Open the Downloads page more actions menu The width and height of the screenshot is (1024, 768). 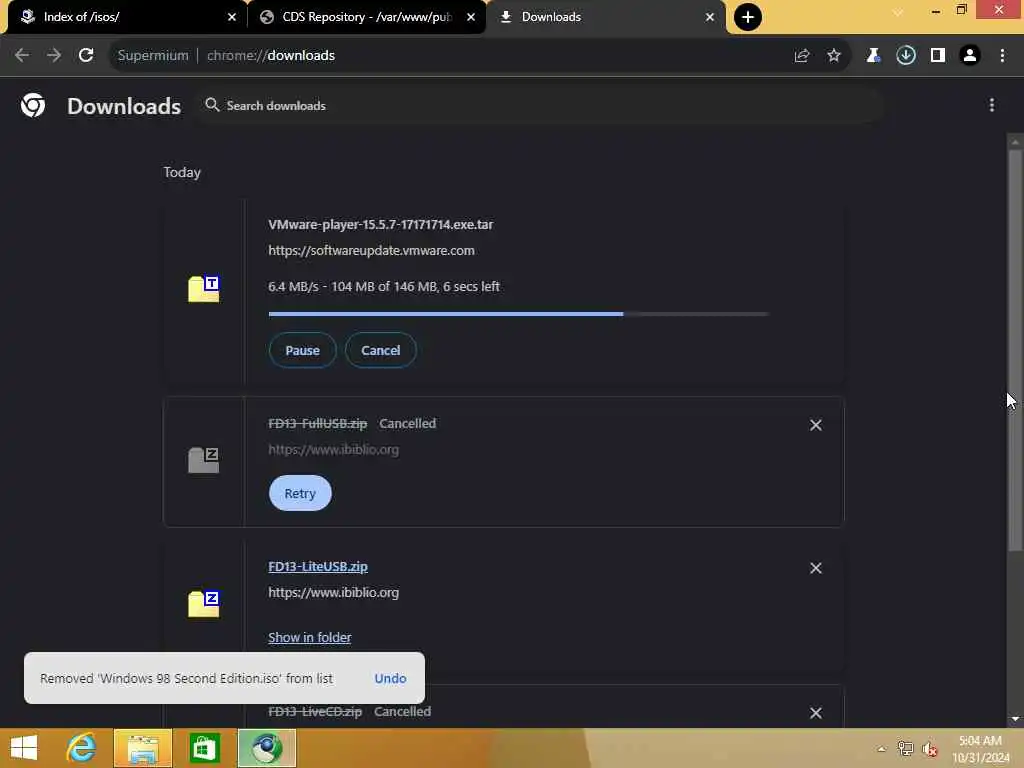[992, 105]
